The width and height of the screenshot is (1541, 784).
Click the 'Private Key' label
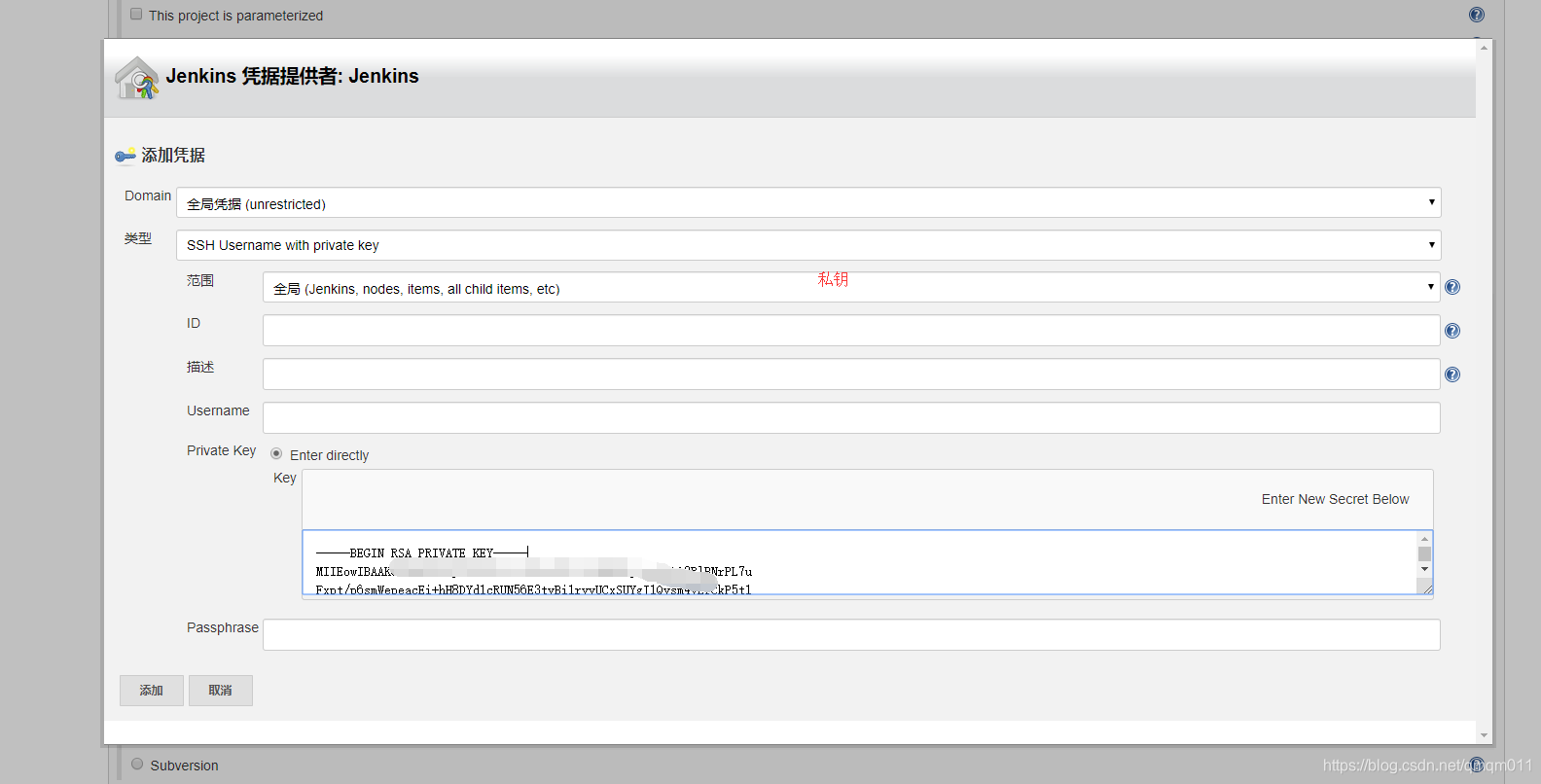222,450
